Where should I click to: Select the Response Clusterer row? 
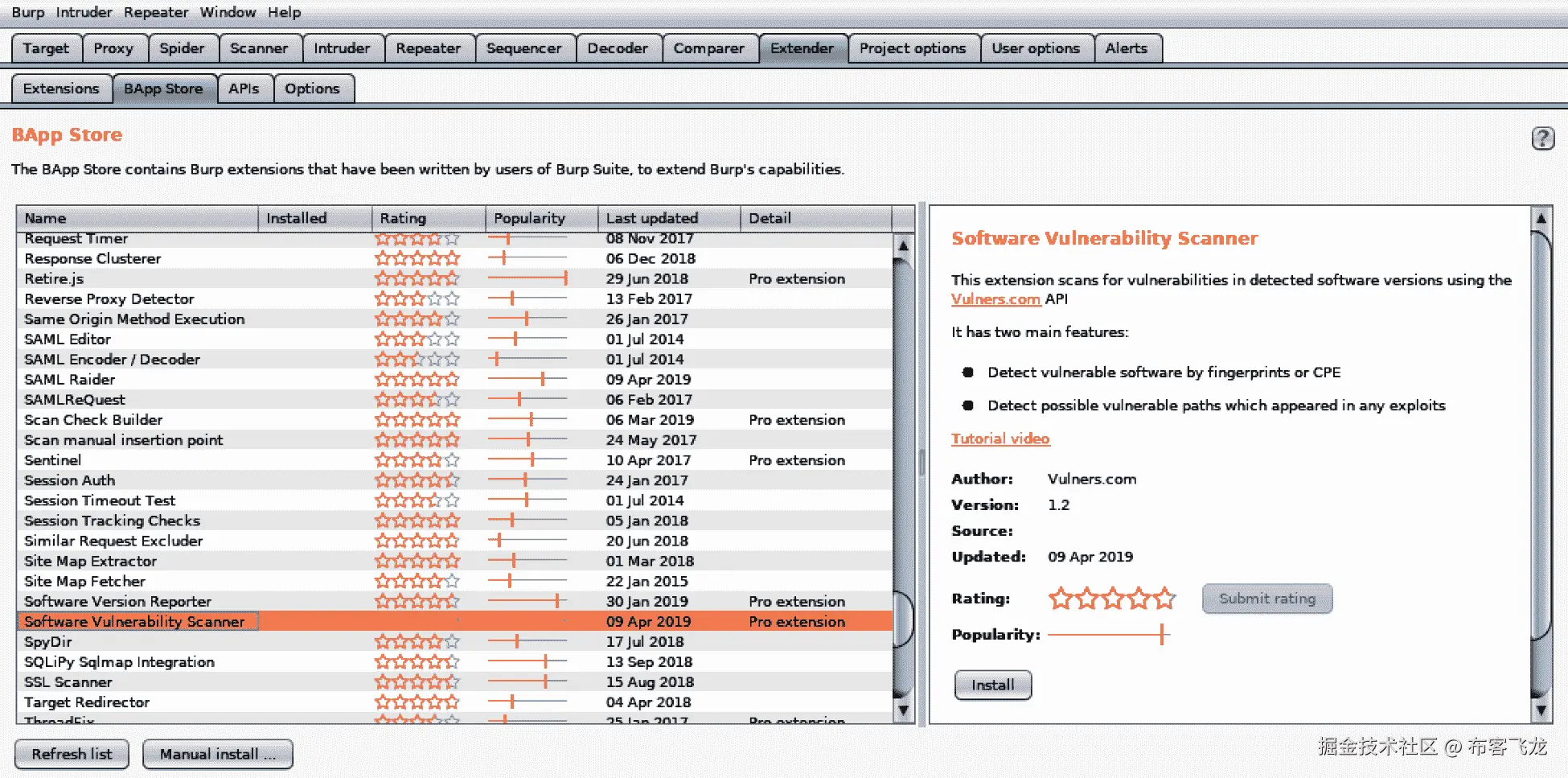coord(454,258)
